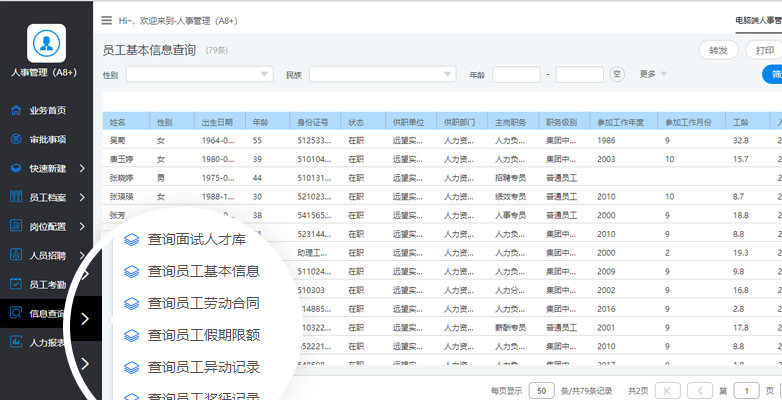Select 查询员工劳动合同 from the submenu
This screenshot has width=782, height=400.
pyautogui.click(x=204, y=302)
